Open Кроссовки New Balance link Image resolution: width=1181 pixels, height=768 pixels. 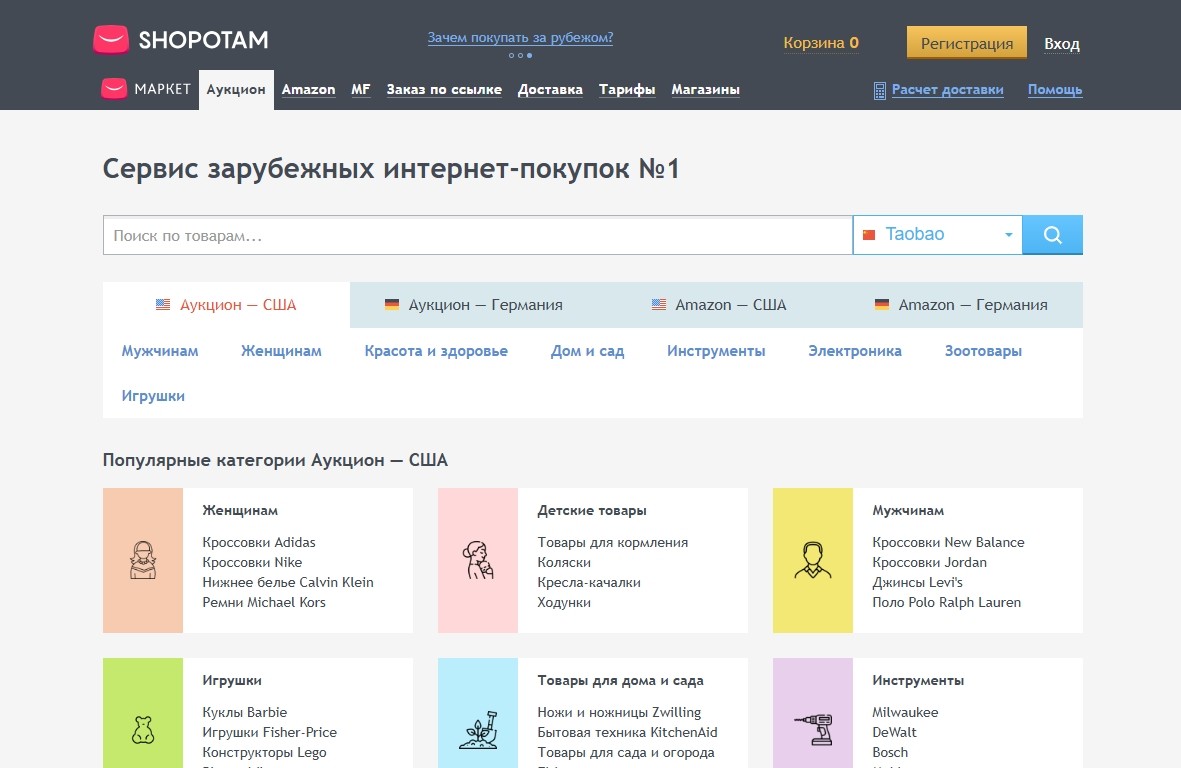[x=948, y=542]
